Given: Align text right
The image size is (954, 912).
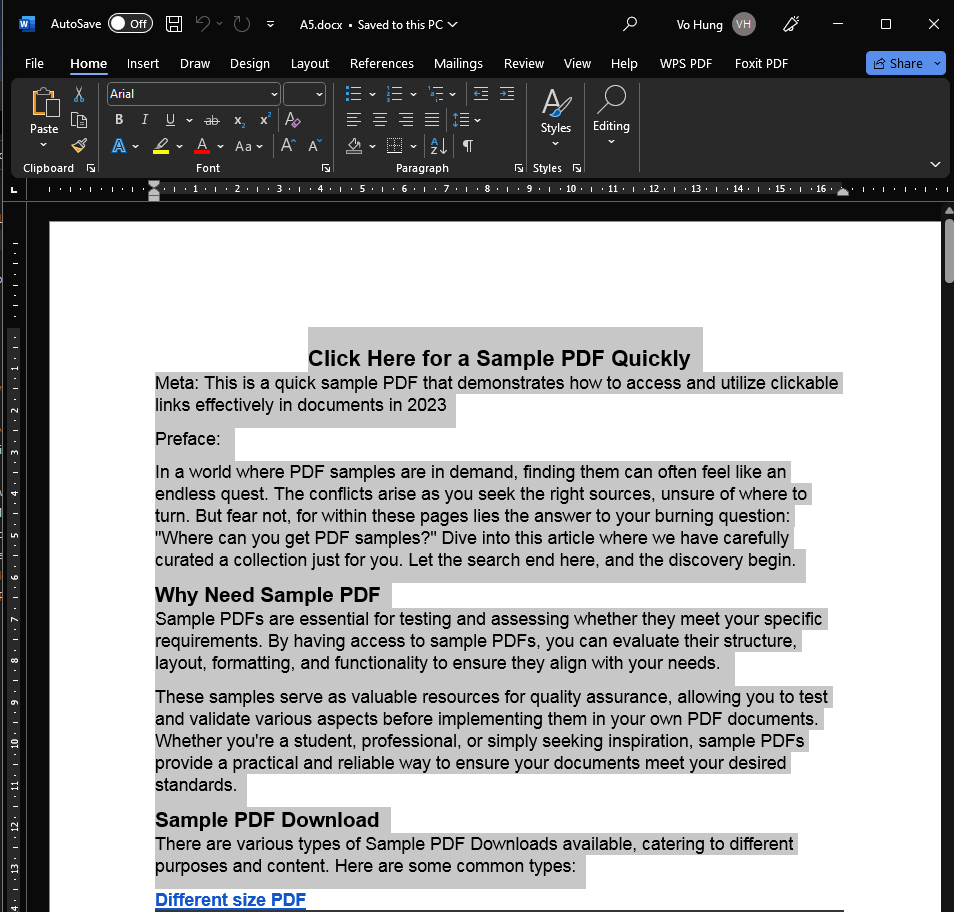Looking at the screenshot, I should 406,120.
